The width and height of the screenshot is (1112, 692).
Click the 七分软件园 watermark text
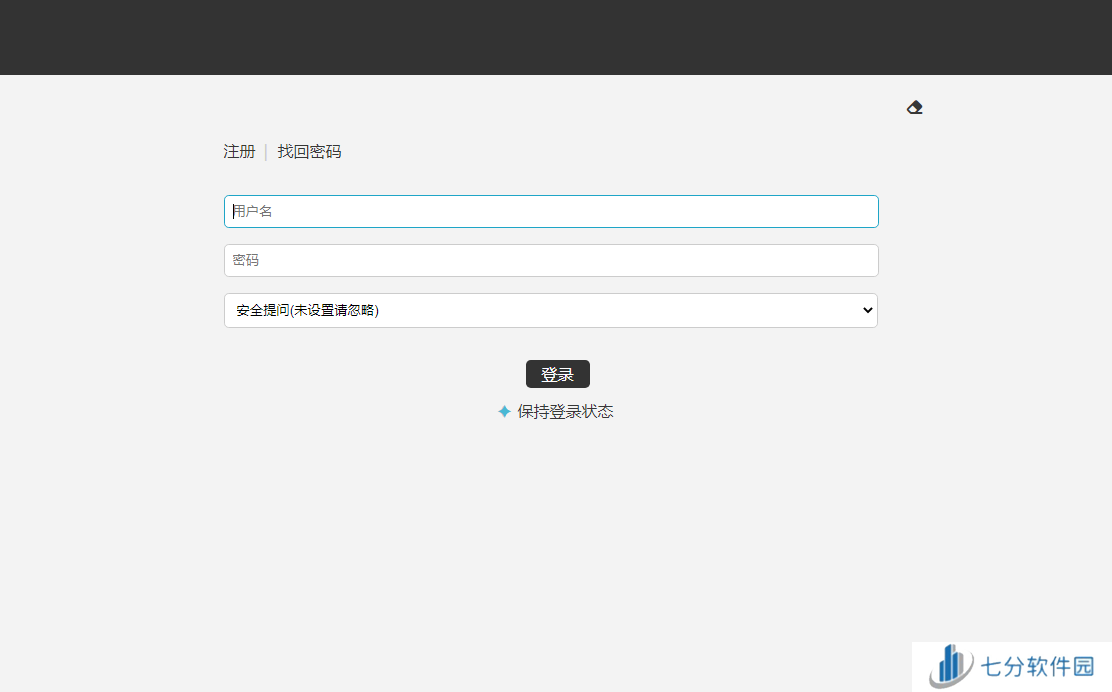(x=1038, y=667)
